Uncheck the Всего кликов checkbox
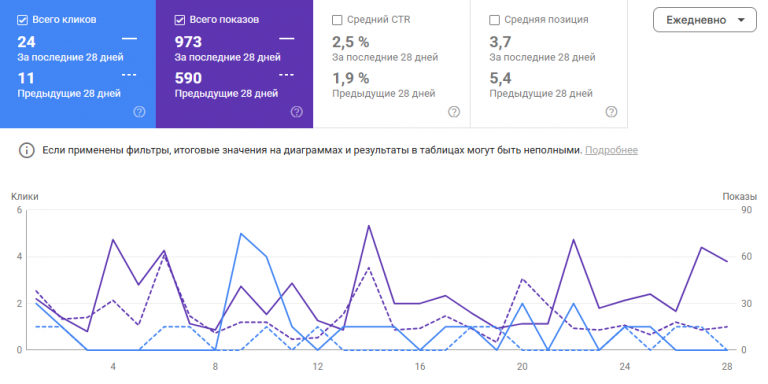The width and height of the screenshot is (768, 384). pos(22,20)
